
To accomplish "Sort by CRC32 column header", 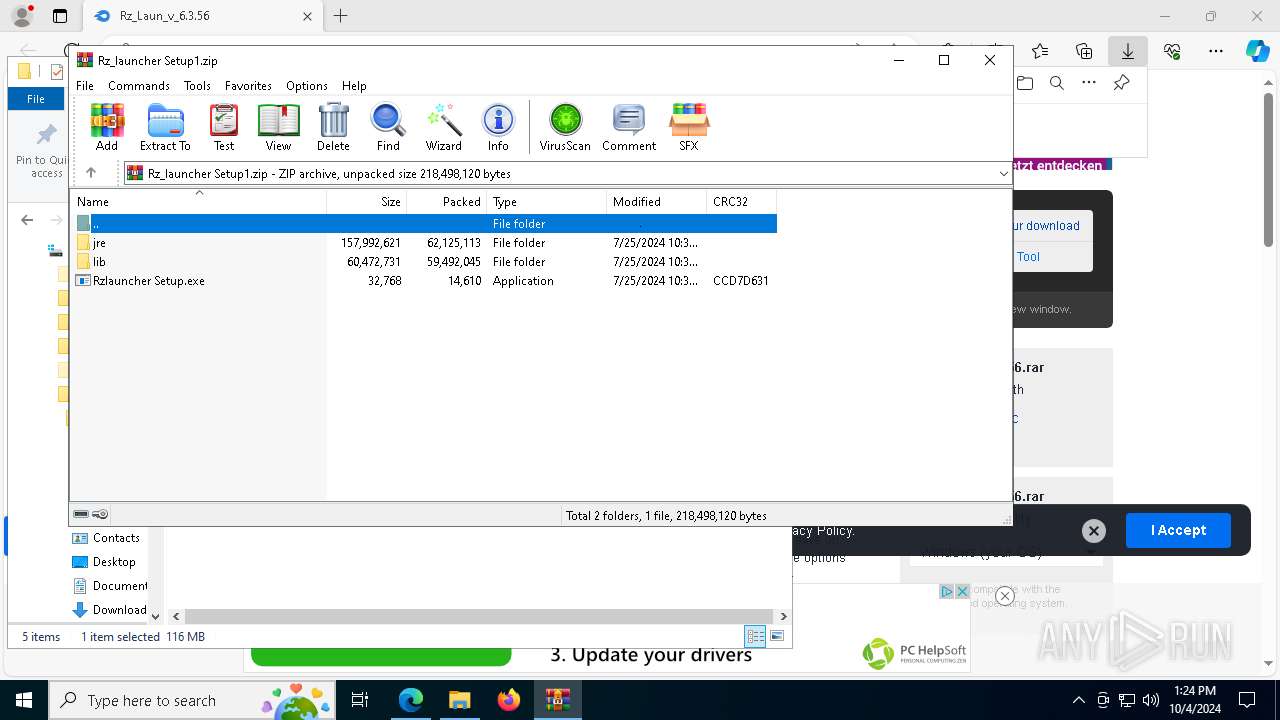I will point(742,202).
